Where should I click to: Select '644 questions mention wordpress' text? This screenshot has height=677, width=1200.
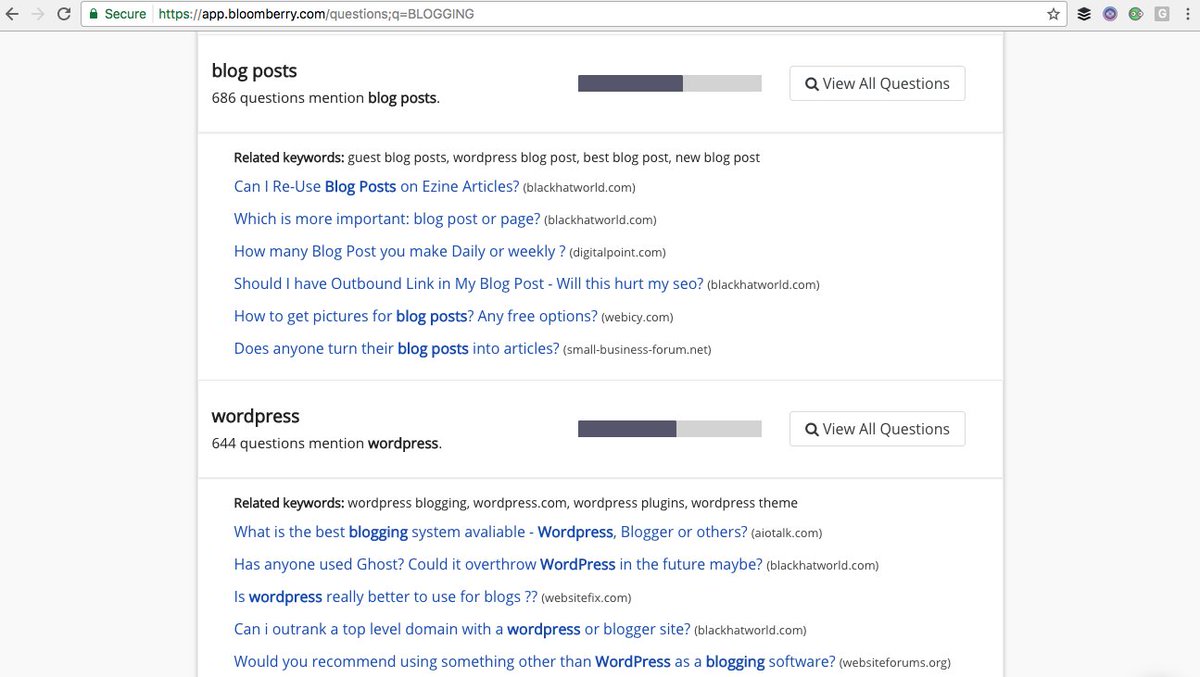pyautogui.click(x=326, y=443)
